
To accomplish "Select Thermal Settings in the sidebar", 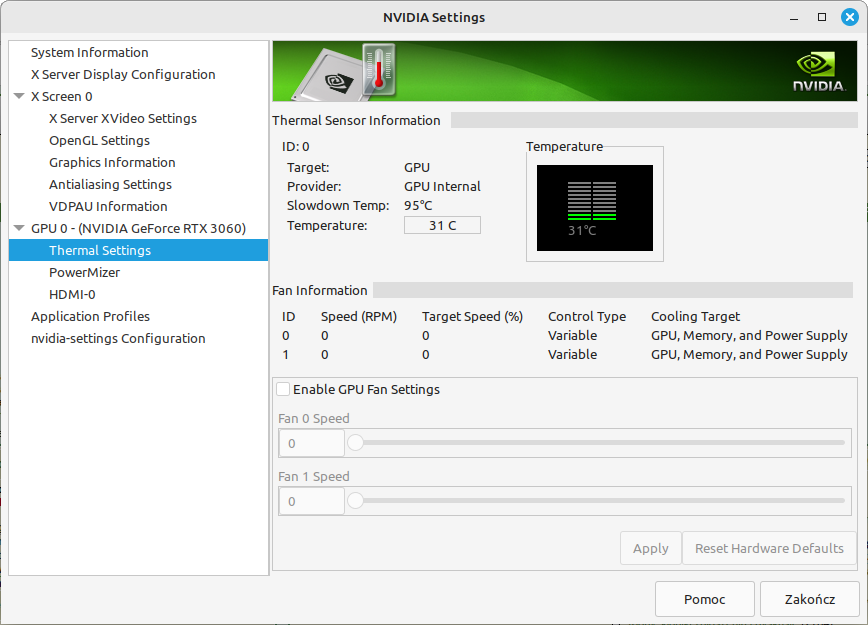I will click(99, 250).
